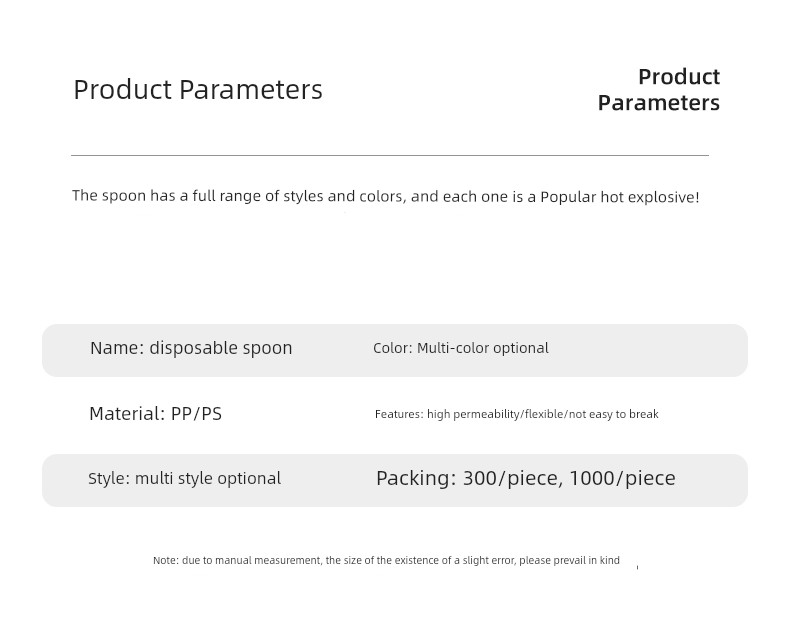Click the spoon styles and colors sentence
790x630 pixels.
pyautogui.click(x=385, y=196)
